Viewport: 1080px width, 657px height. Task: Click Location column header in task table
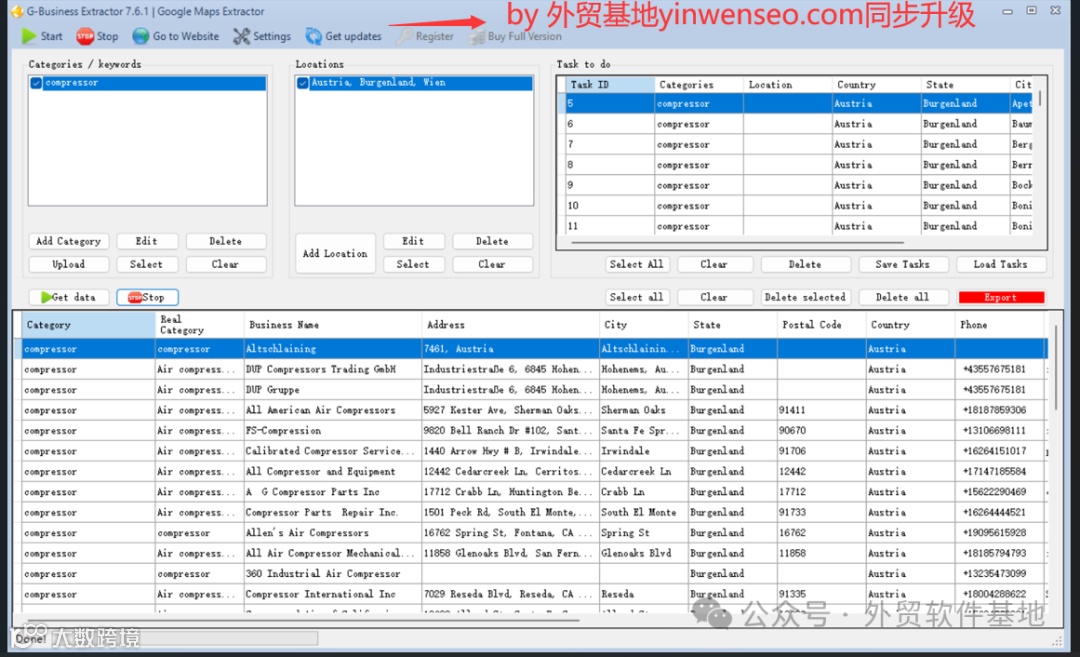787,85
